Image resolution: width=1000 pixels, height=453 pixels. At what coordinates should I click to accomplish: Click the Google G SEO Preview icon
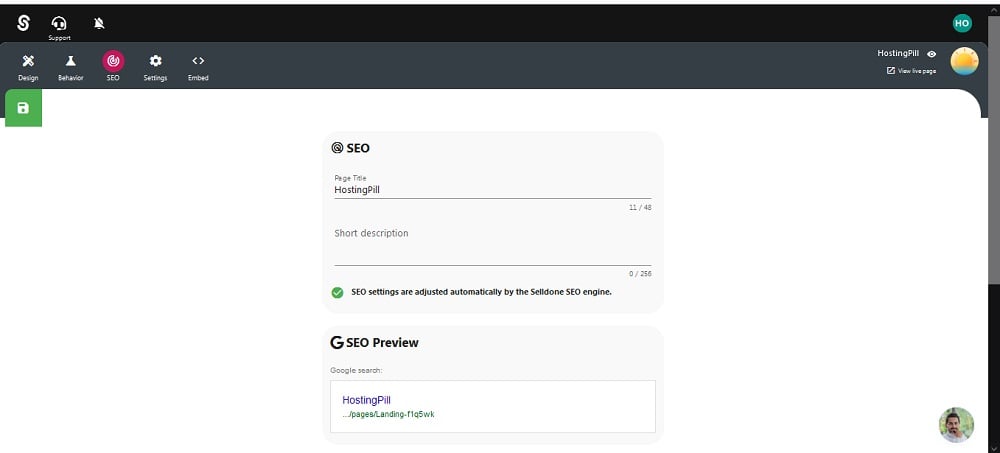(337, 343)
